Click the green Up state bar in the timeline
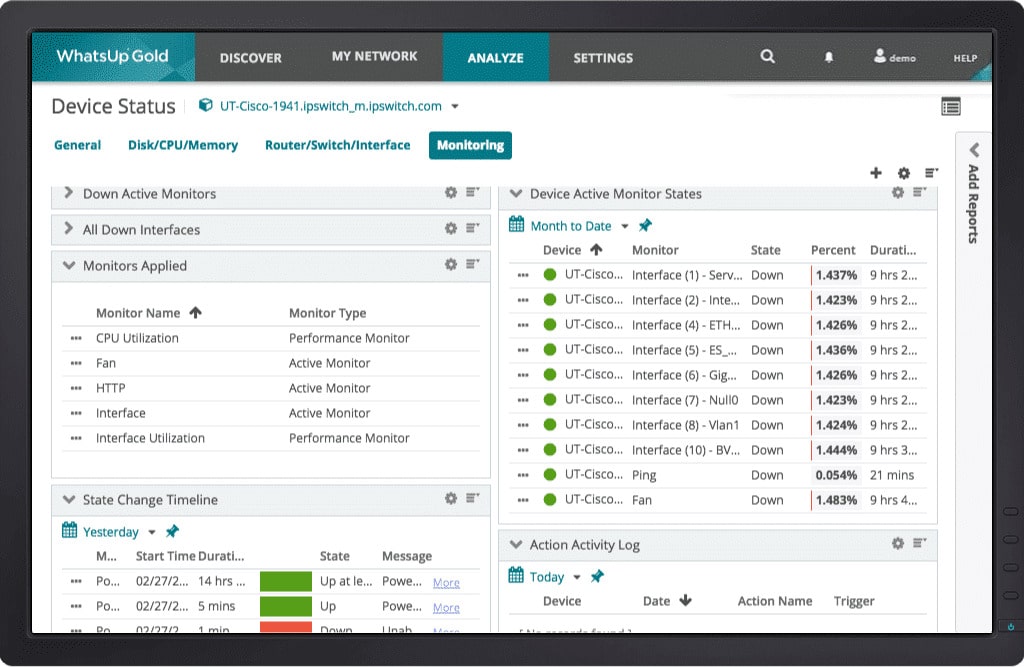Viewport: 1024px width, 667px height. click(x=286, y=606)
